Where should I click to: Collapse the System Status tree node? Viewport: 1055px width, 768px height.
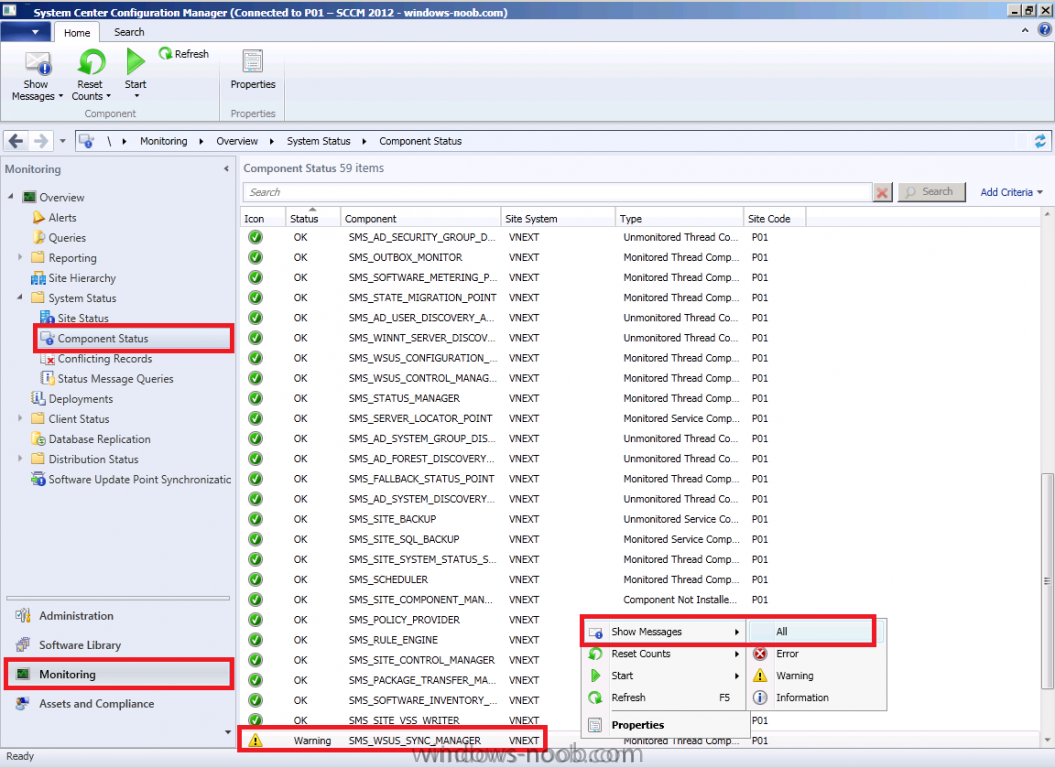click(20, 298)
